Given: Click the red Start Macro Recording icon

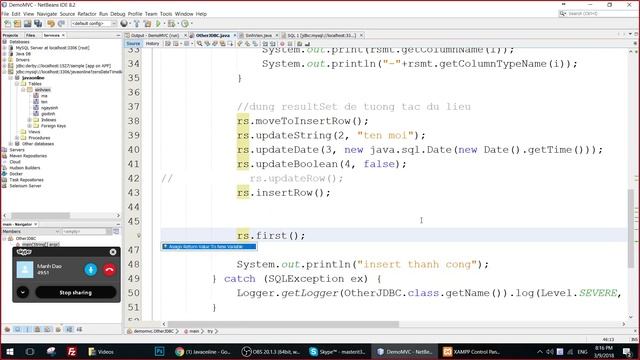Looking at the screenshot, I should [x=282, y=44].
